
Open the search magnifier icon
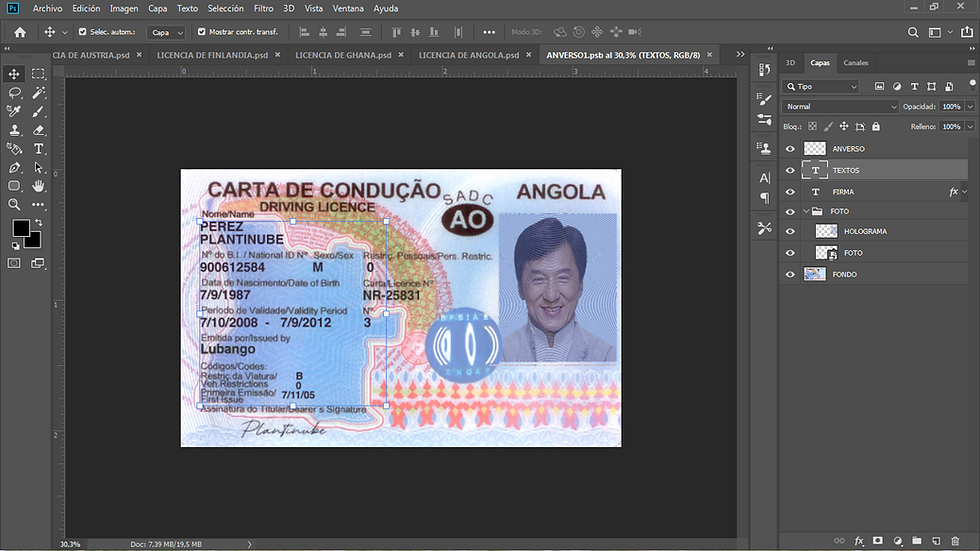[913, 32]
